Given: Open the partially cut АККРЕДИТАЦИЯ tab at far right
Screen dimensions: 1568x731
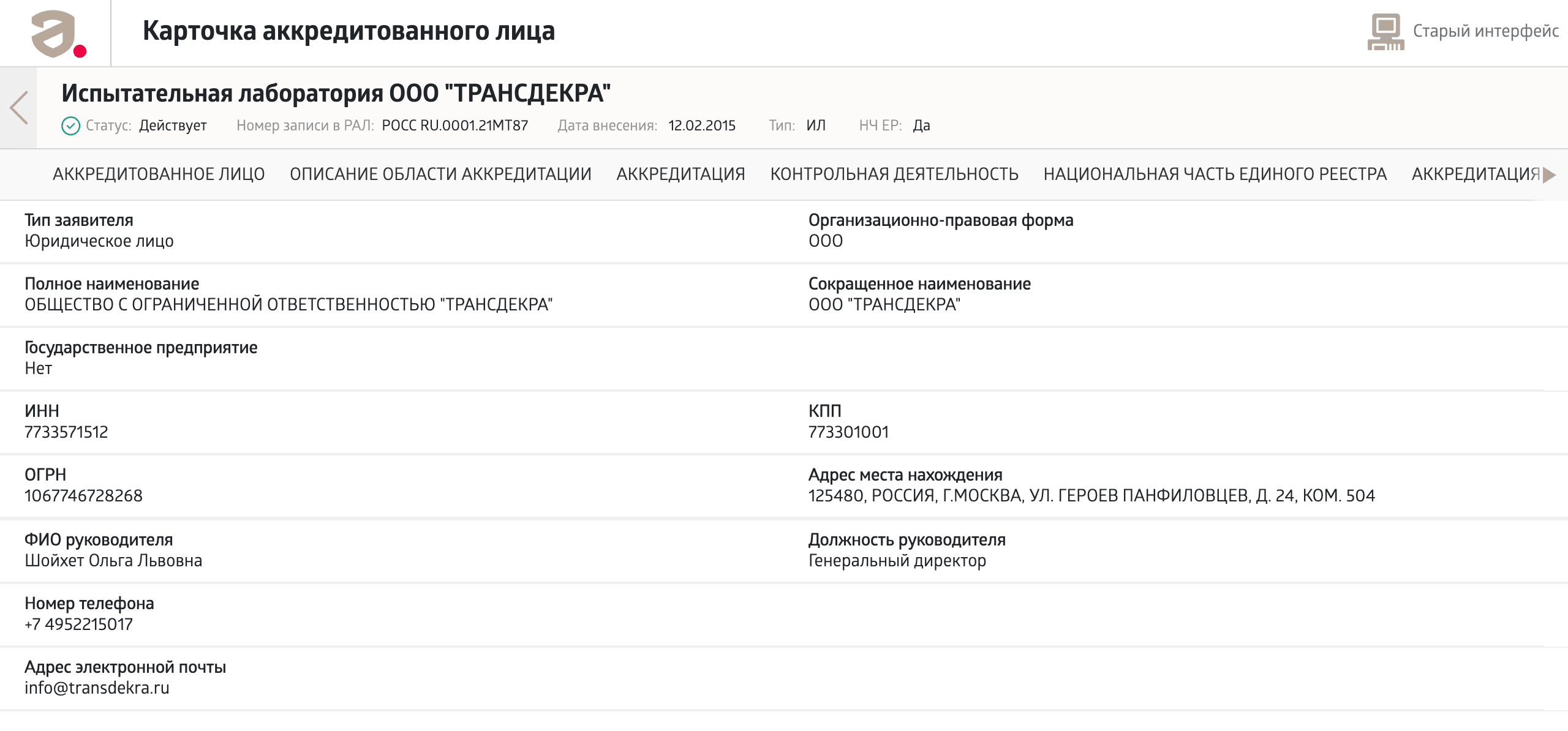Looking at the screenshot, I should tap(1476, 174).
